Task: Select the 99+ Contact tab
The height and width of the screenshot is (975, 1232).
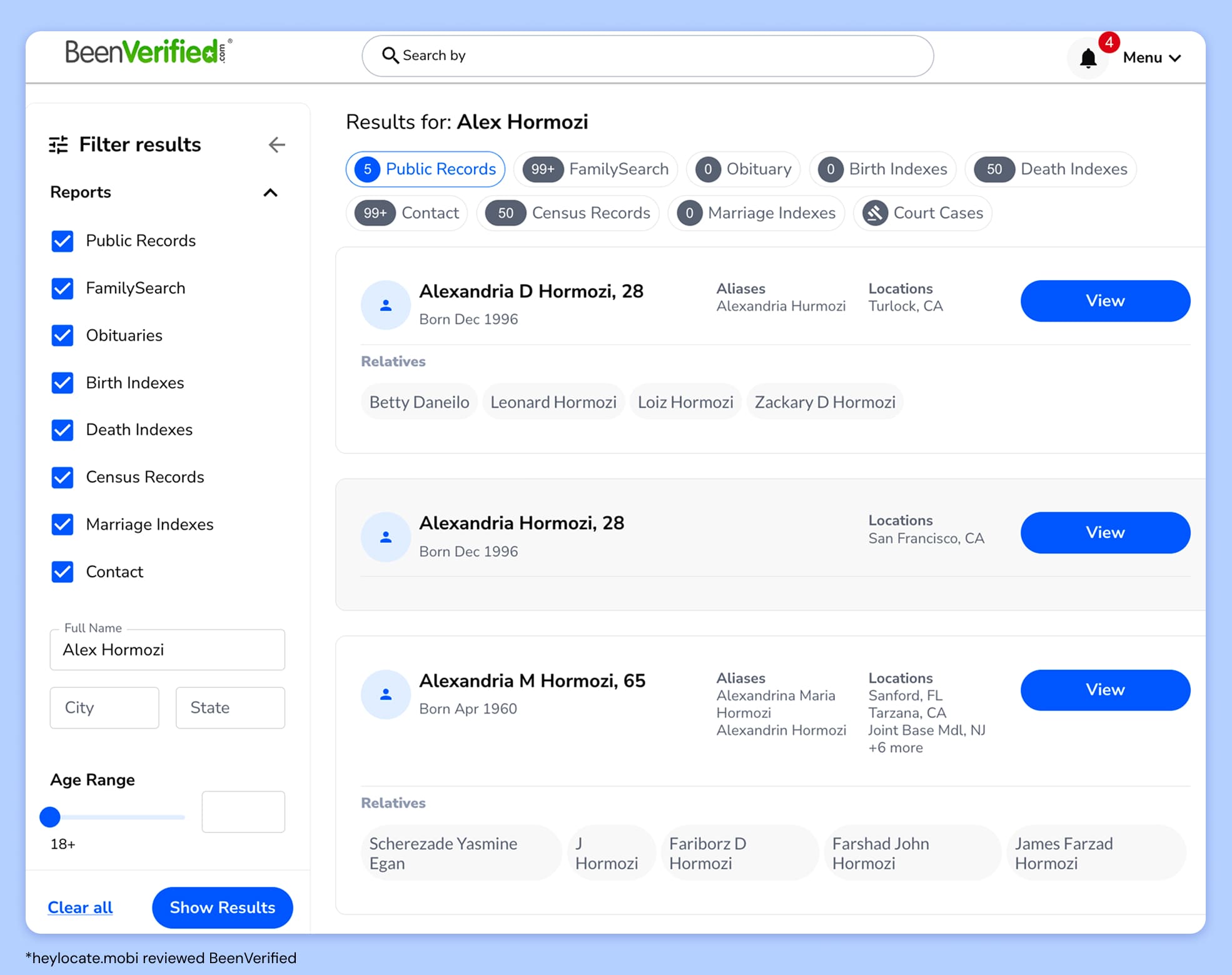Action: [407, 213]
